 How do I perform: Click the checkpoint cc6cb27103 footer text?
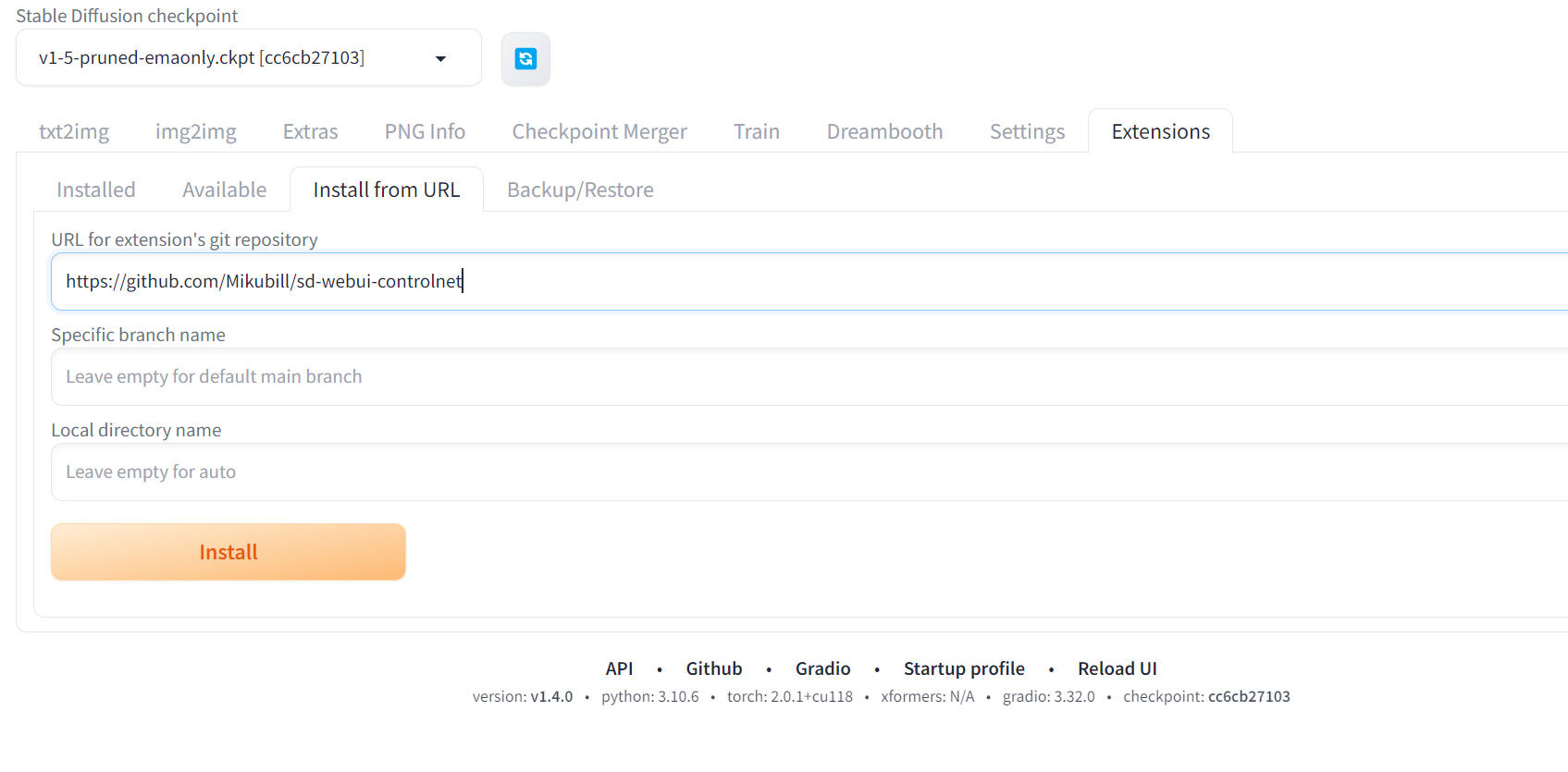click(x=1206, y=696)
